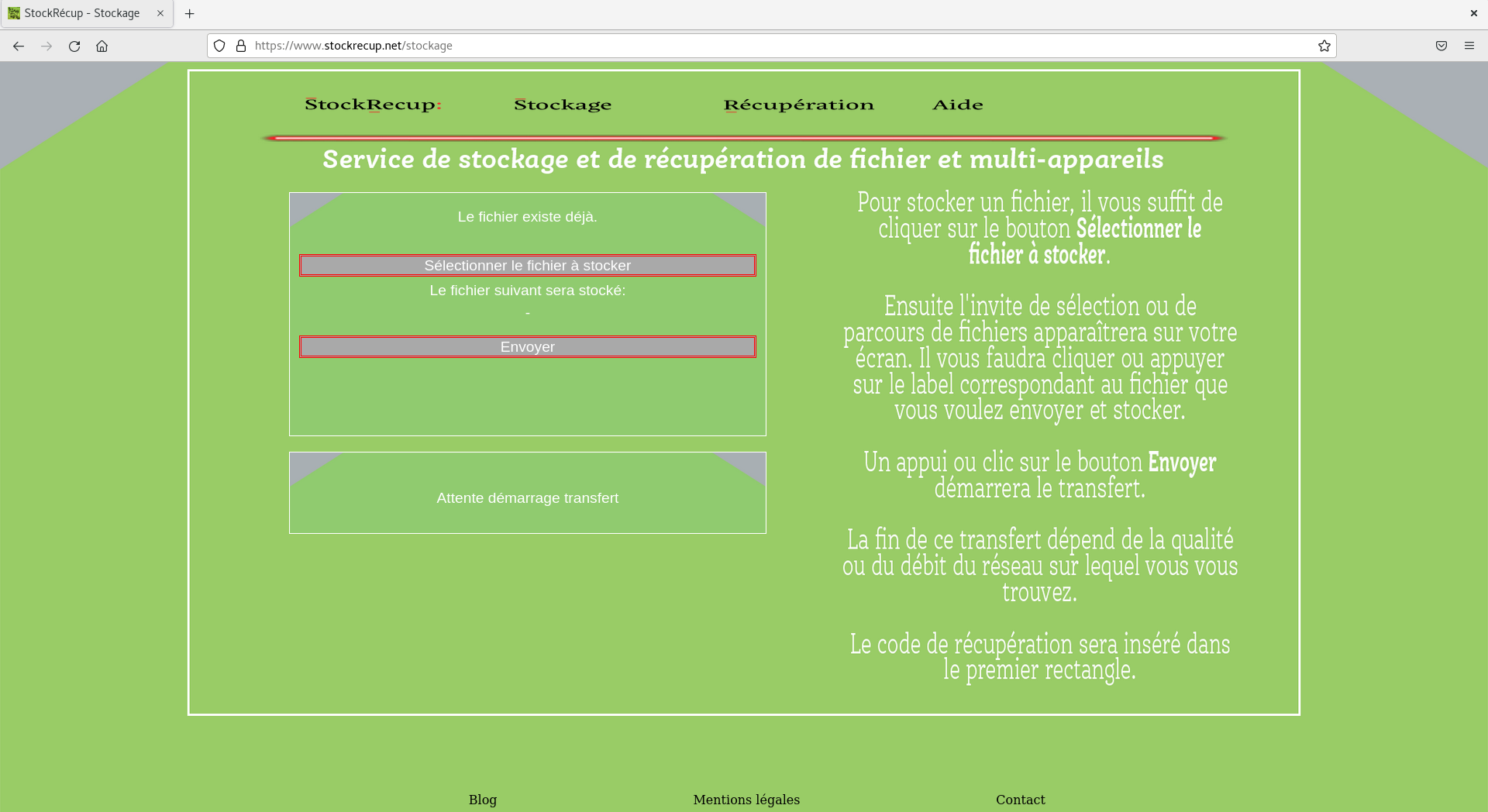Click 'Le fichier suivant sera stocké:' label
The height and width of the screenshot is (812, 1488).
[x=528, y=291]
